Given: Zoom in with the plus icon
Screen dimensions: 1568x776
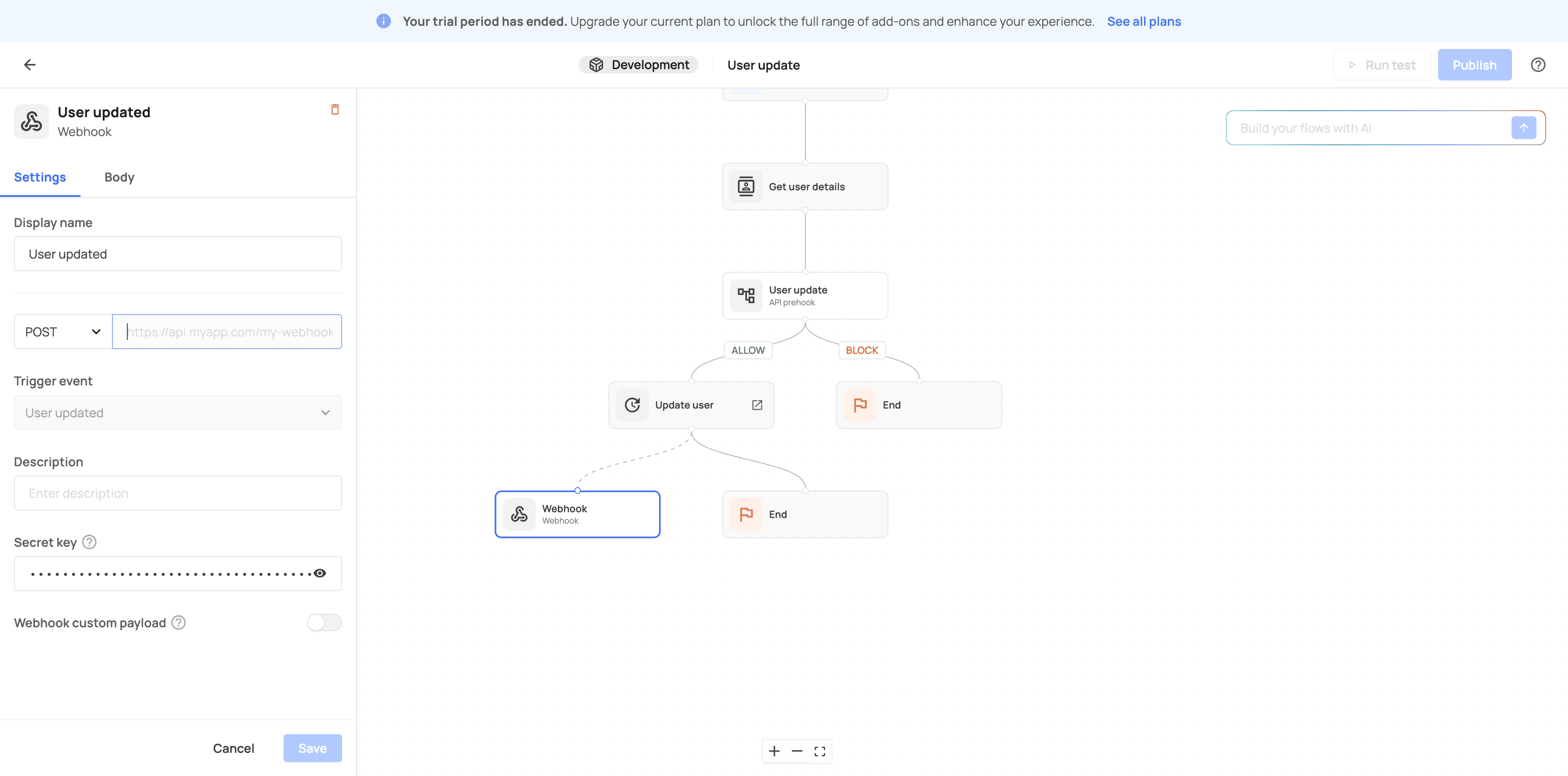Looking at the screenshot, I should tap(773, 751).
